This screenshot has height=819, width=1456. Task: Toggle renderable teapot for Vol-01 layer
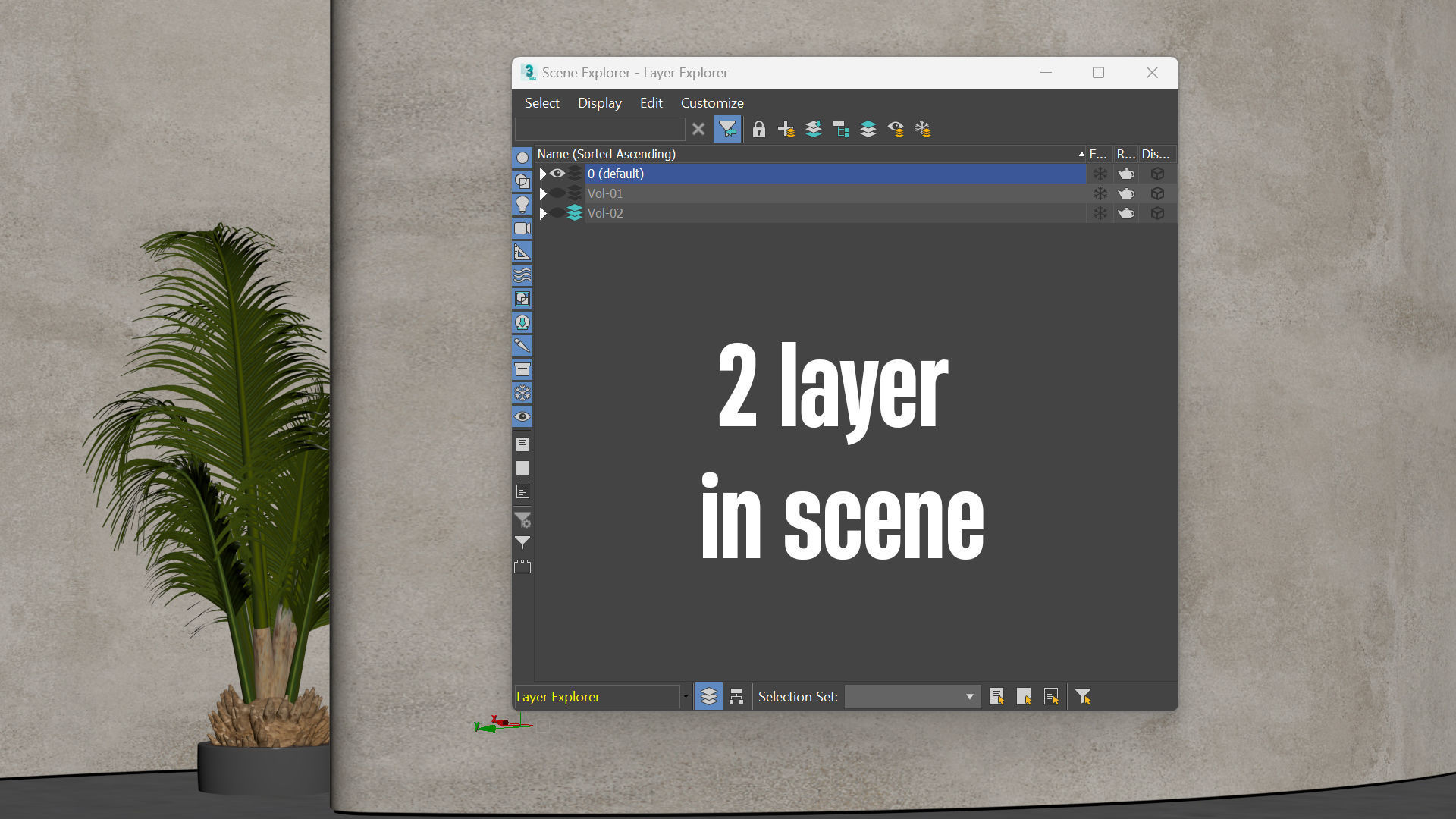point(1126,193)
